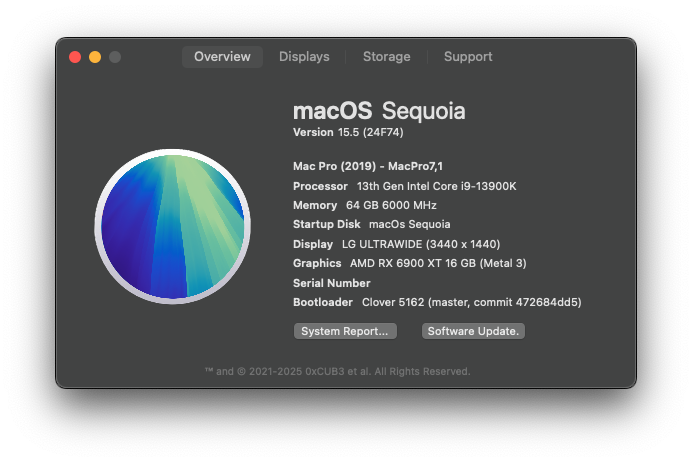Go to the Storage tab

pos(387,57)
